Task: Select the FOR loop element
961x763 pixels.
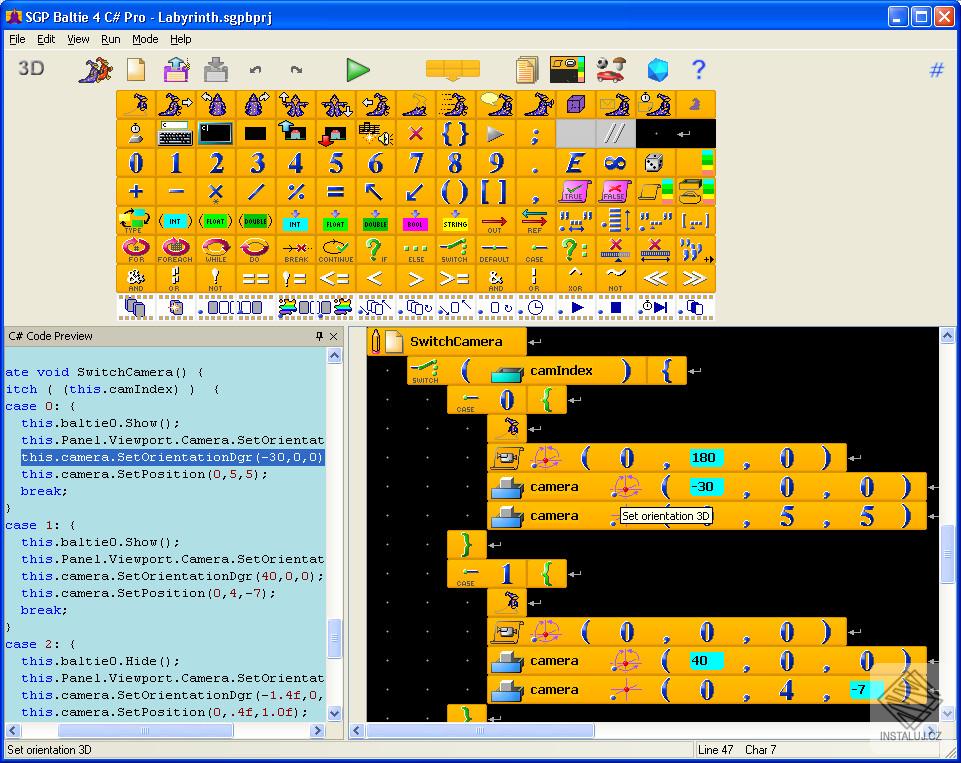Action: 136,250
